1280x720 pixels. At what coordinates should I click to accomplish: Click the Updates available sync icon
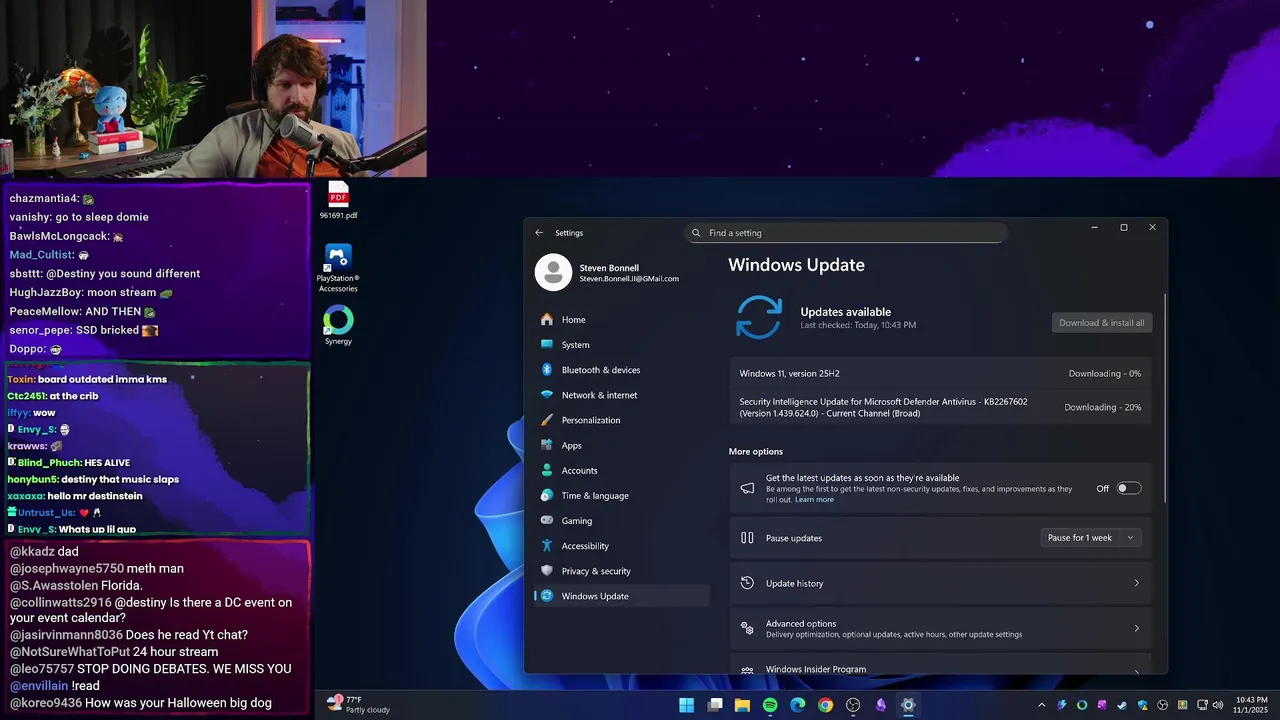[759, 317]
